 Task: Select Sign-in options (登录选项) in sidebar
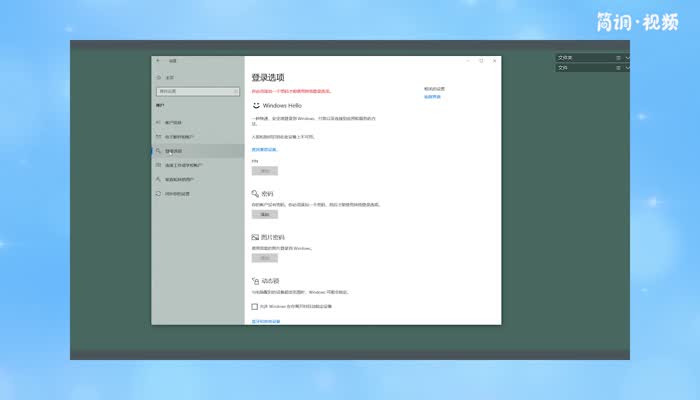[174, 151]
